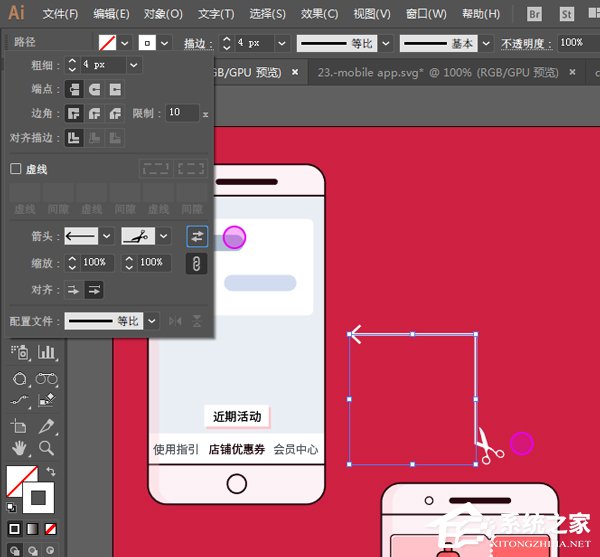Click swap arrowhead start and end button
600x557 pixels.
(x=197, y=236)
